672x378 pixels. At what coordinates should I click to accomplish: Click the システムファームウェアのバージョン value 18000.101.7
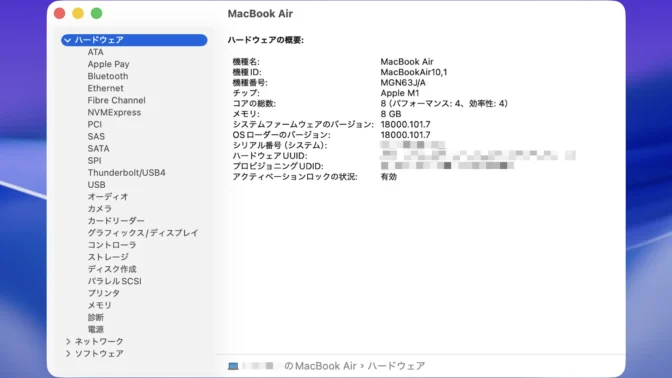[405, 124]
